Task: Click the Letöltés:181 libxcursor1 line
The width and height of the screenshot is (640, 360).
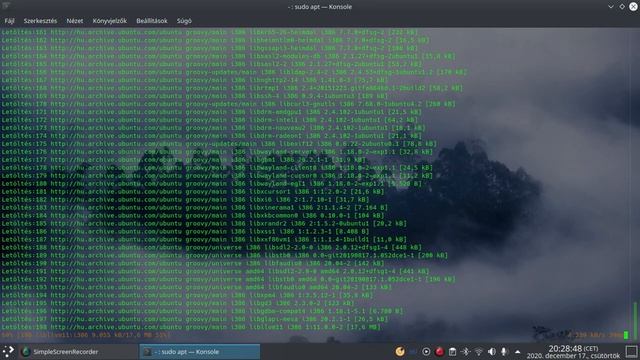Action: coord(193,191)
